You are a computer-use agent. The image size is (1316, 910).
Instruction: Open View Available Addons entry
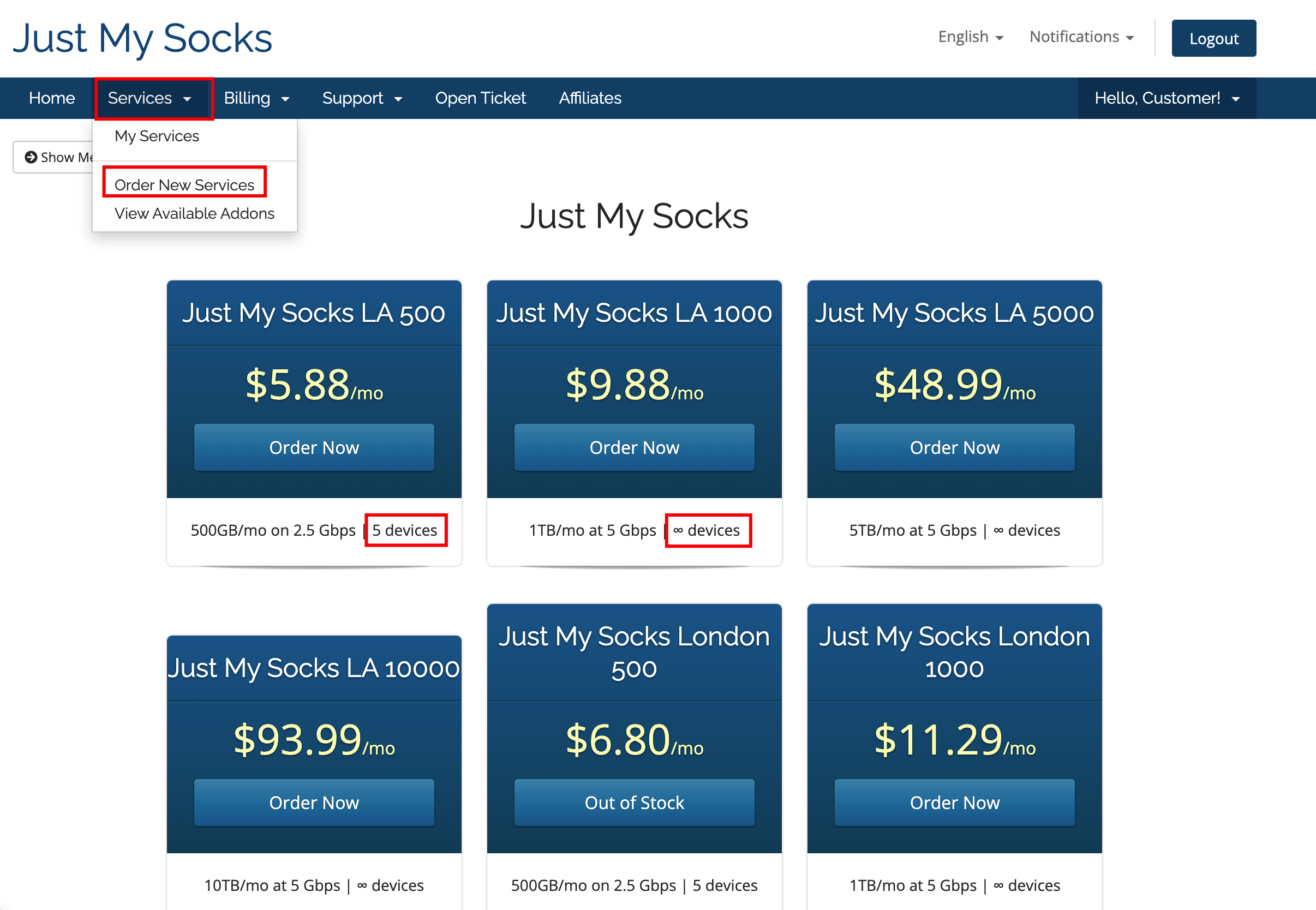pyautogui.click(x=194, y=213)
